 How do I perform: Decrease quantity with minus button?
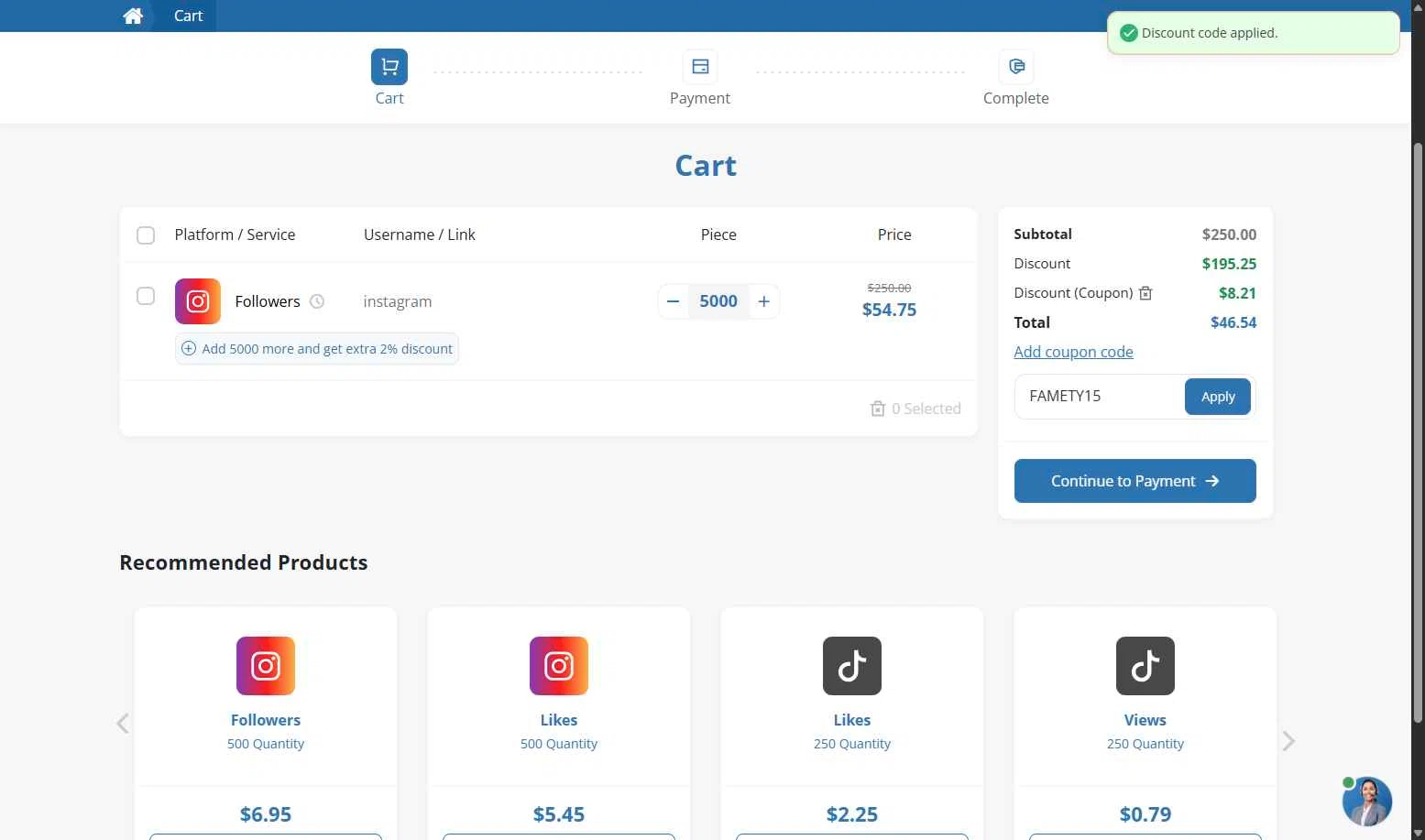coord(673,301)
